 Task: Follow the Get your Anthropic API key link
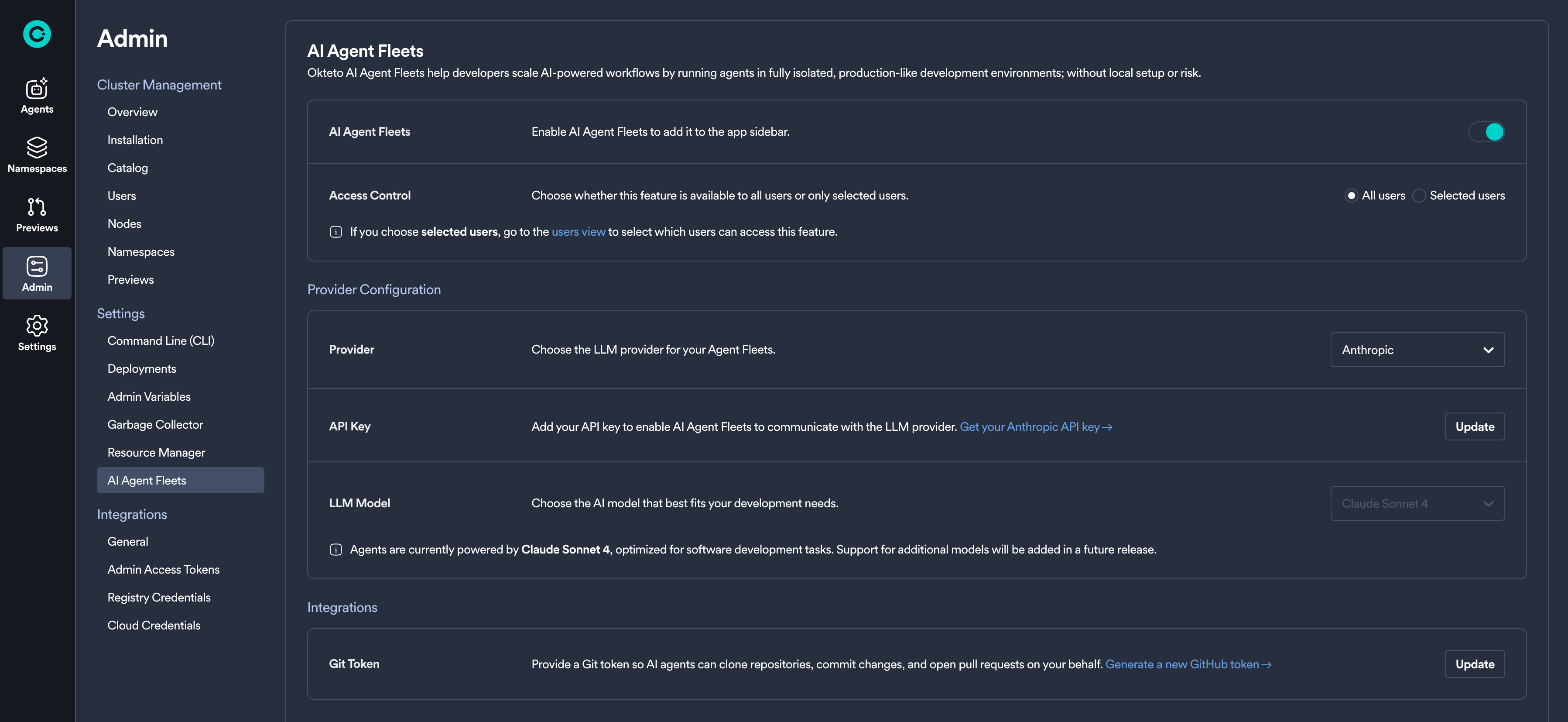coord(1035,427)
